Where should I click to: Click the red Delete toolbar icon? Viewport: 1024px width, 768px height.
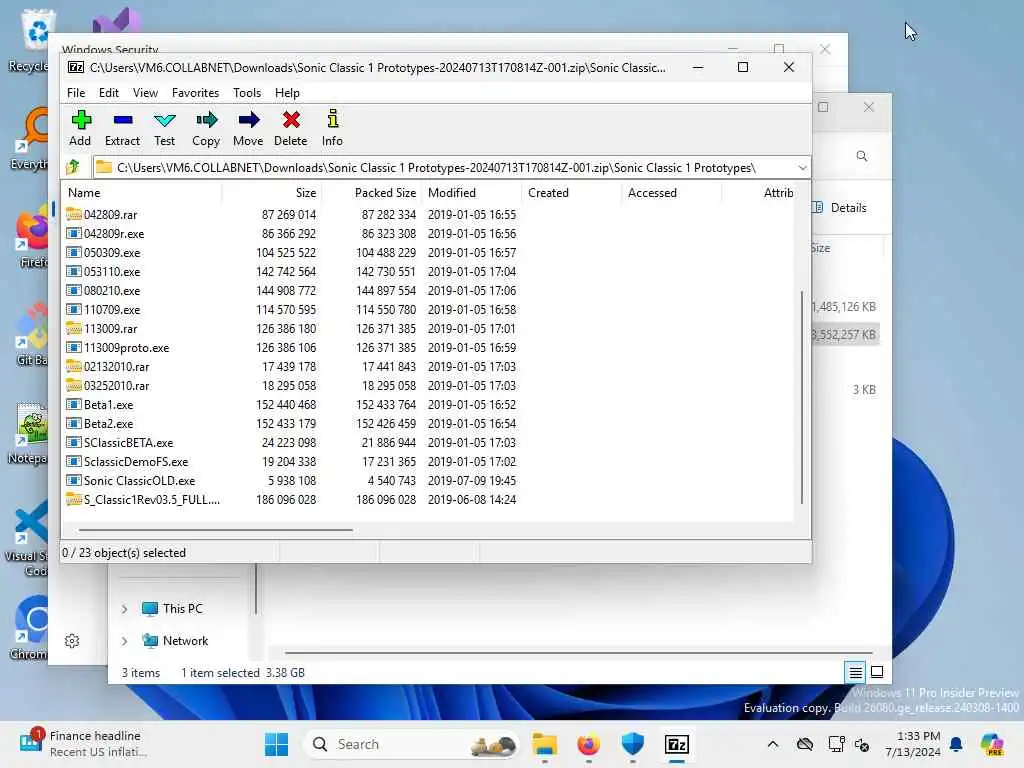click(291, 128)
